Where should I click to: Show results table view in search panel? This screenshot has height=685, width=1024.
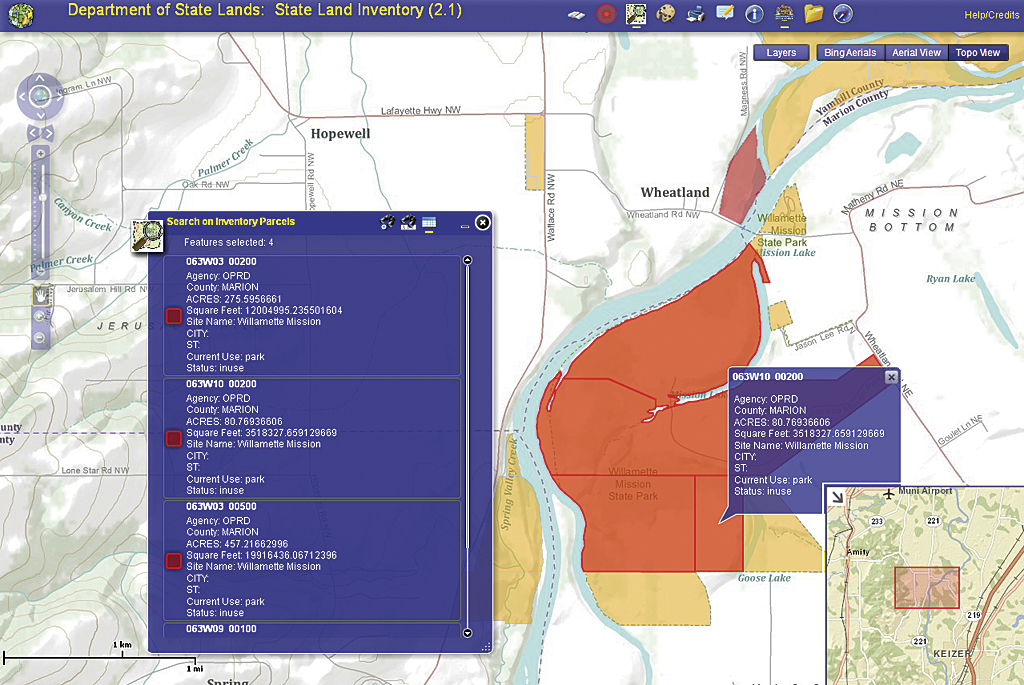(x=429, y=223)
